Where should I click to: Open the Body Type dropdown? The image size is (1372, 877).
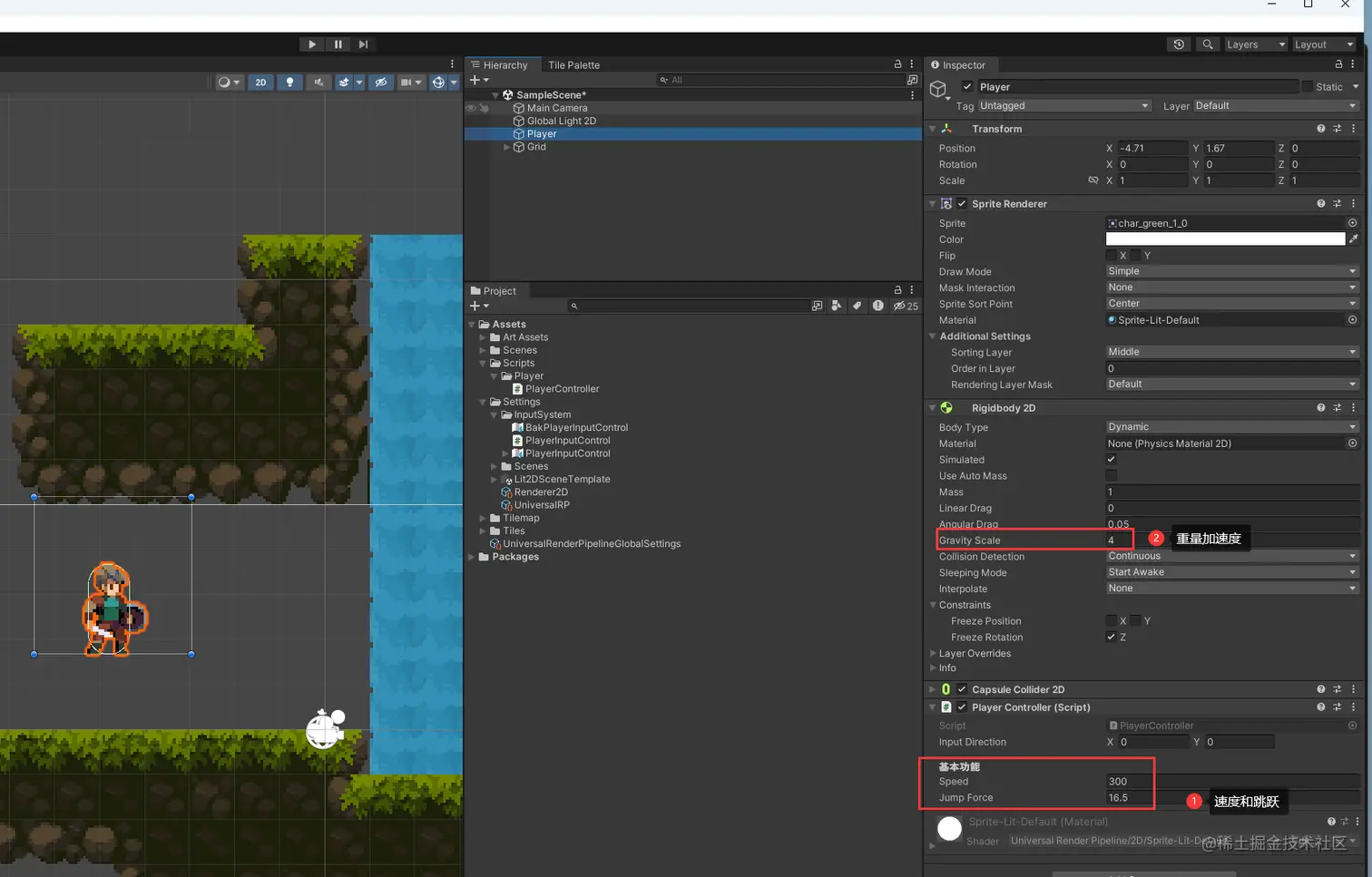click(1232, 427)
